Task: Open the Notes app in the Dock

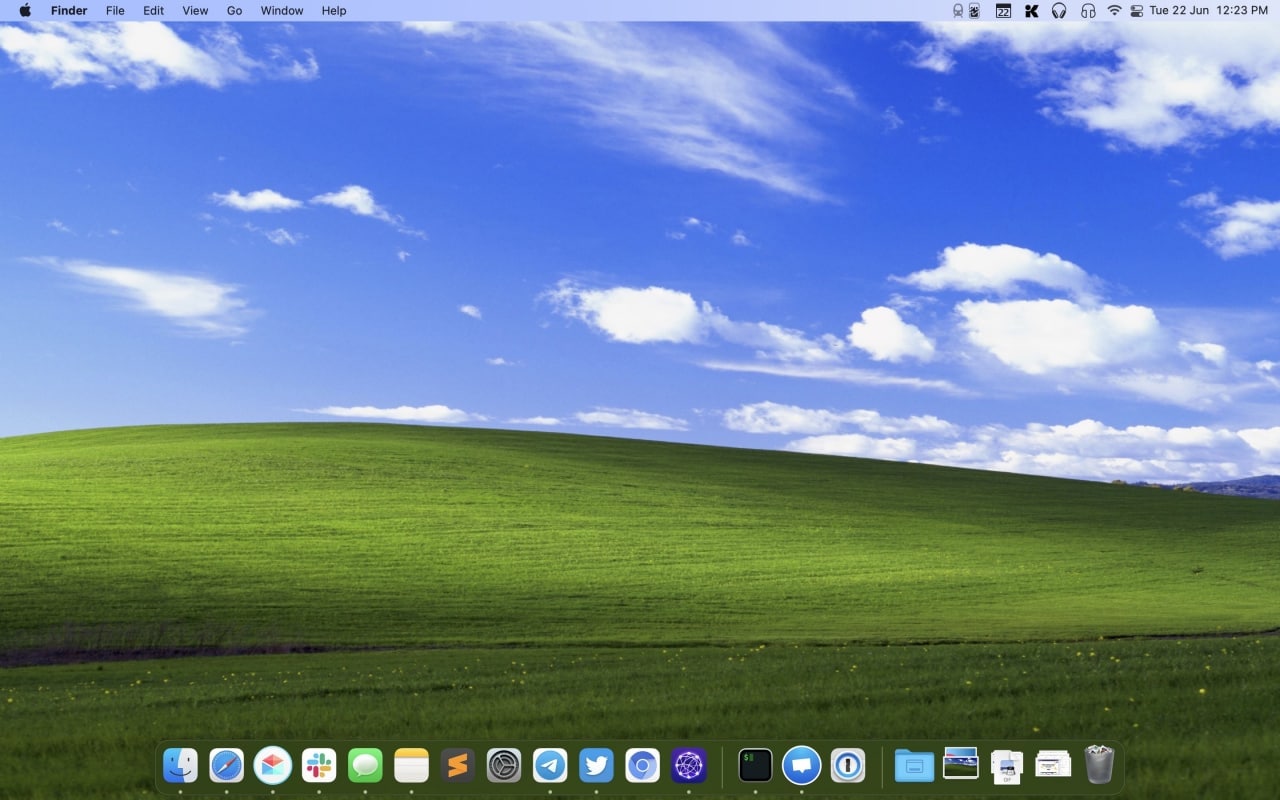Action: 411,766
